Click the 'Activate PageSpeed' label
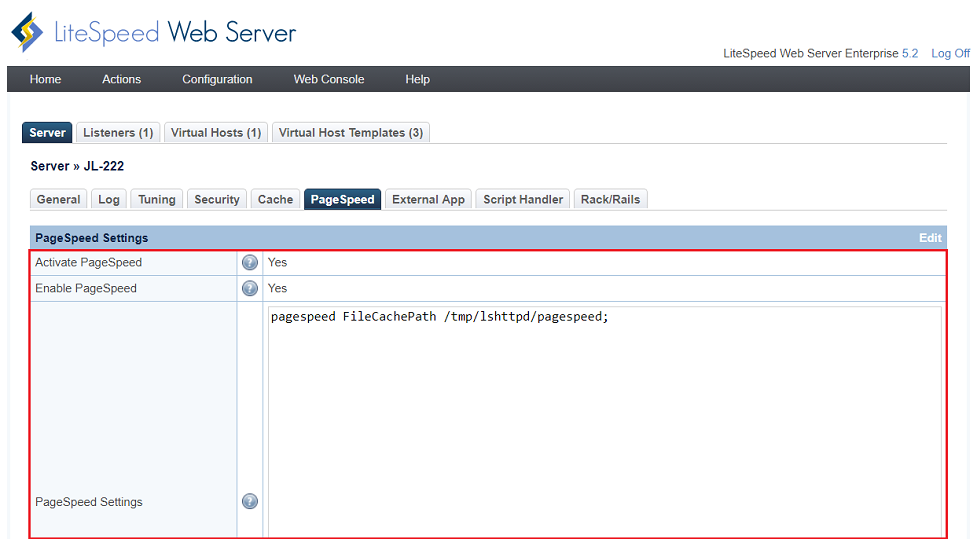This screenshot has width=977, height=539. (x=88, y=262)
